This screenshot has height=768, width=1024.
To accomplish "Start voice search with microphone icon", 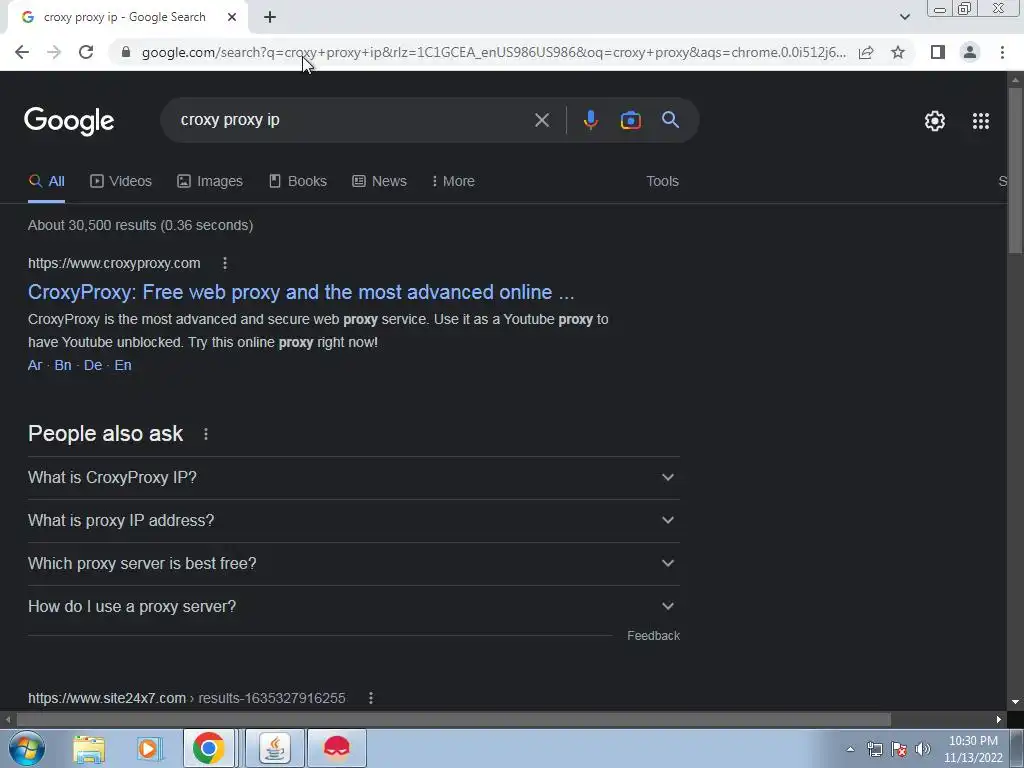I will (x=590, y=120).
